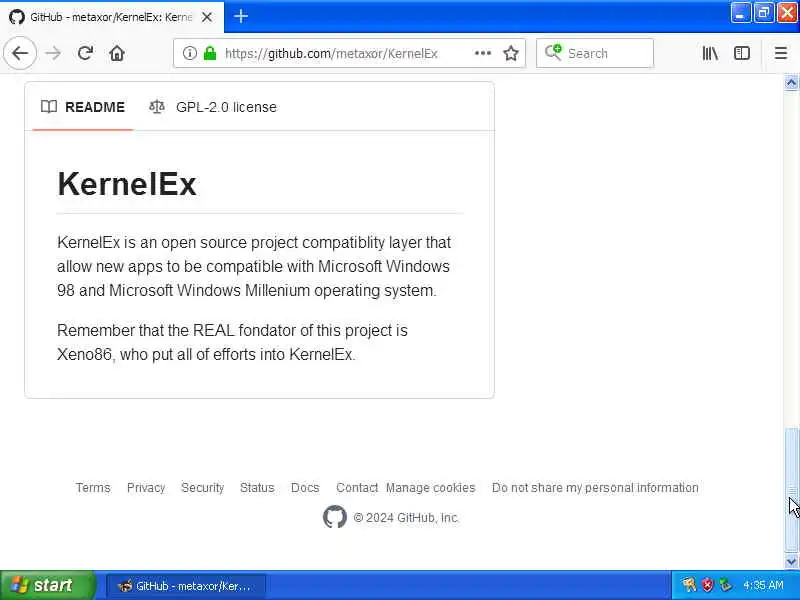
Task: Open the Firefox hamburger menu
Action: (x=781, y=53)
